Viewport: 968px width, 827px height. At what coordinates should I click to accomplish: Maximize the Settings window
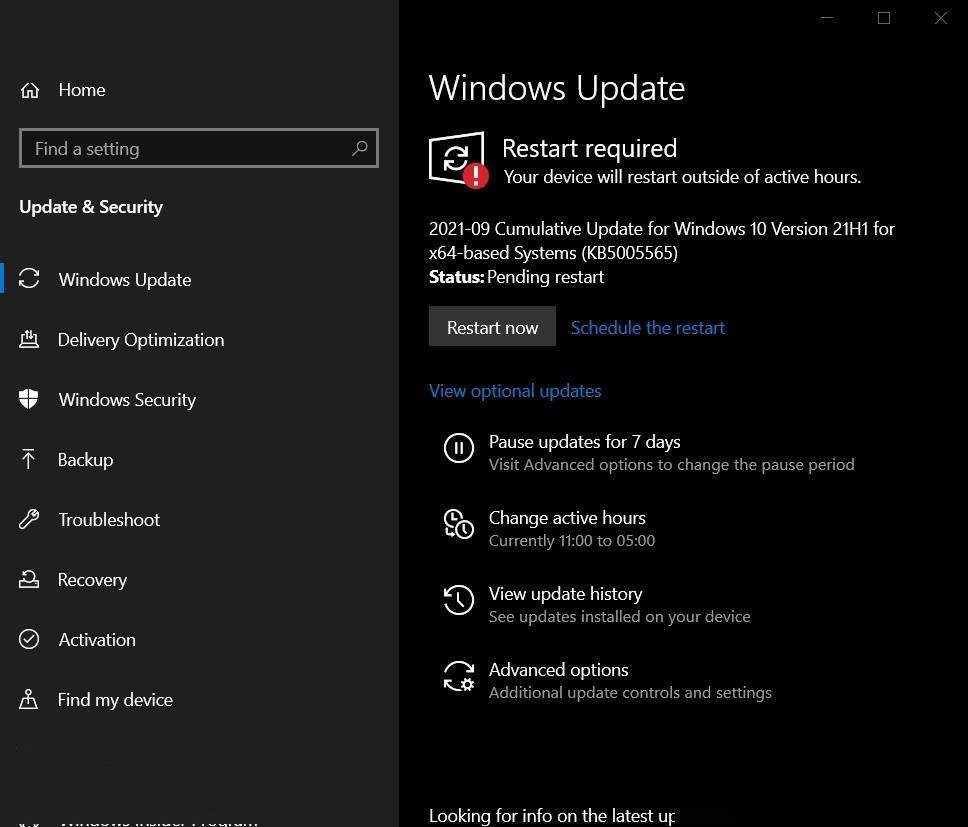pos(883,18)
